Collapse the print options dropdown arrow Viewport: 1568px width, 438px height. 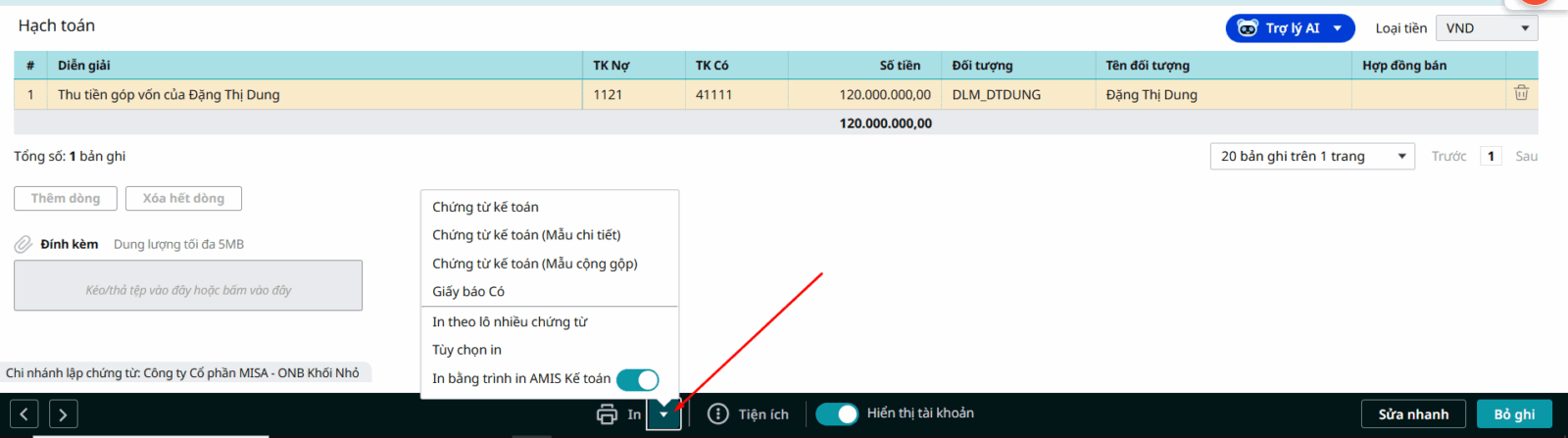[663, 414]
